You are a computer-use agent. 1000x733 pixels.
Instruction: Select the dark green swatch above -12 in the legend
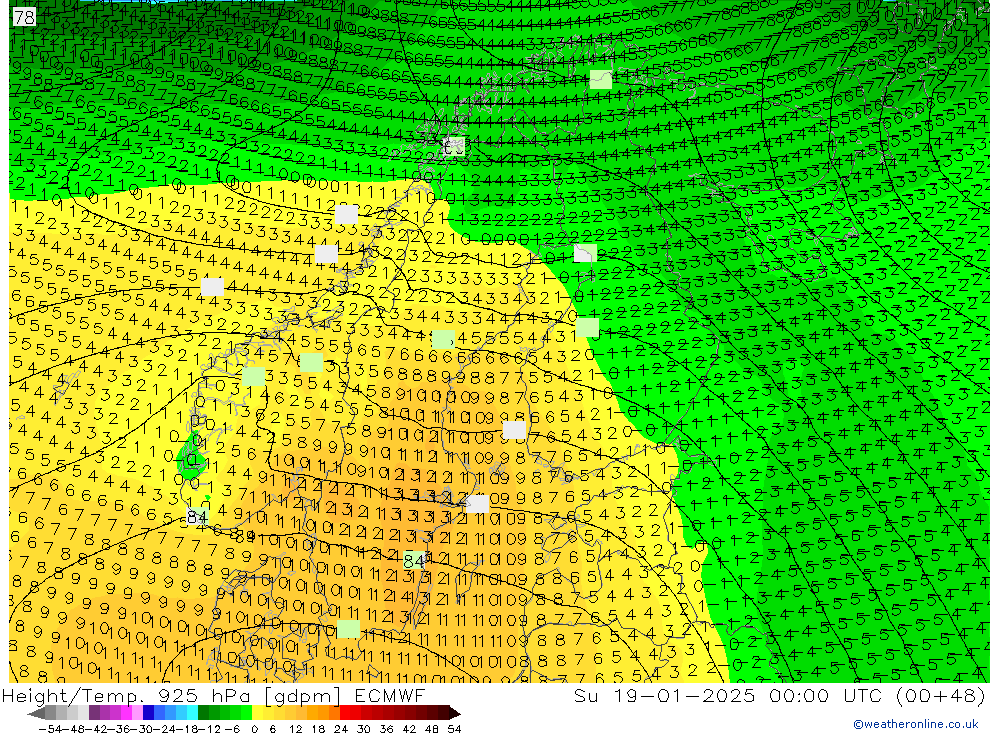click(x=203, y=713)
